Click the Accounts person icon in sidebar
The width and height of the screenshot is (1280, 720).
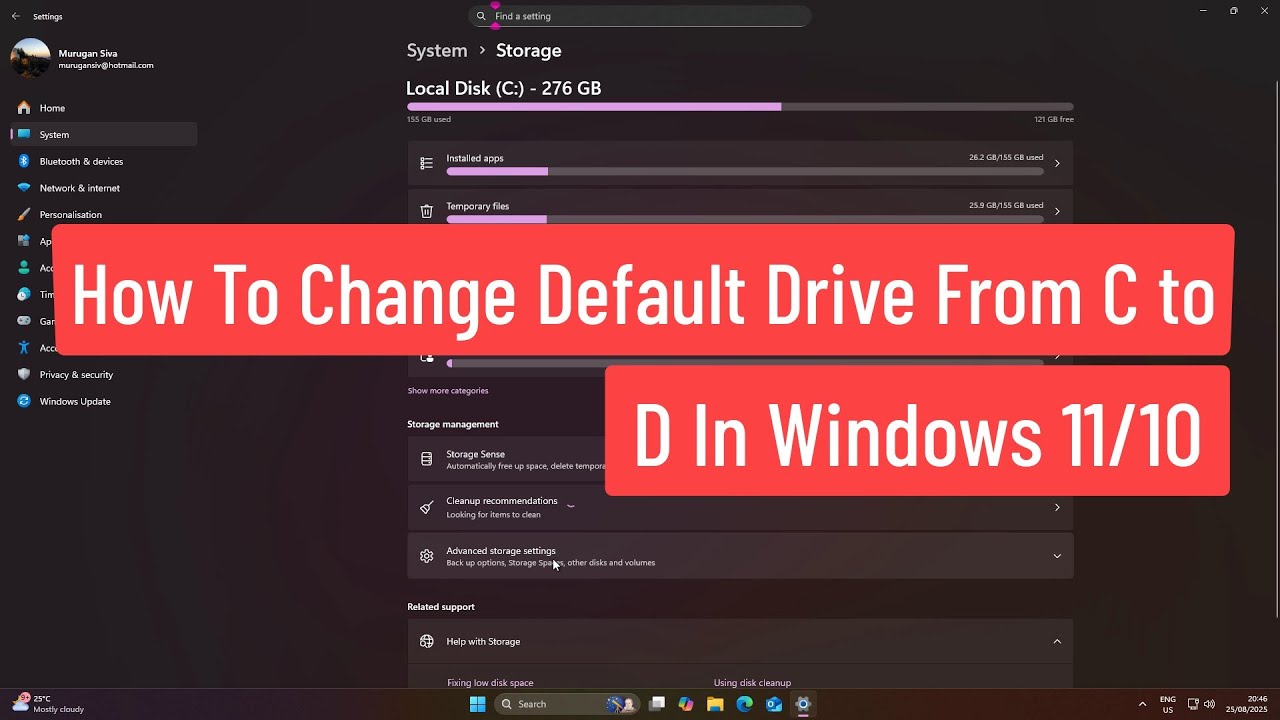pyautogui.click(x=23, y=268)
